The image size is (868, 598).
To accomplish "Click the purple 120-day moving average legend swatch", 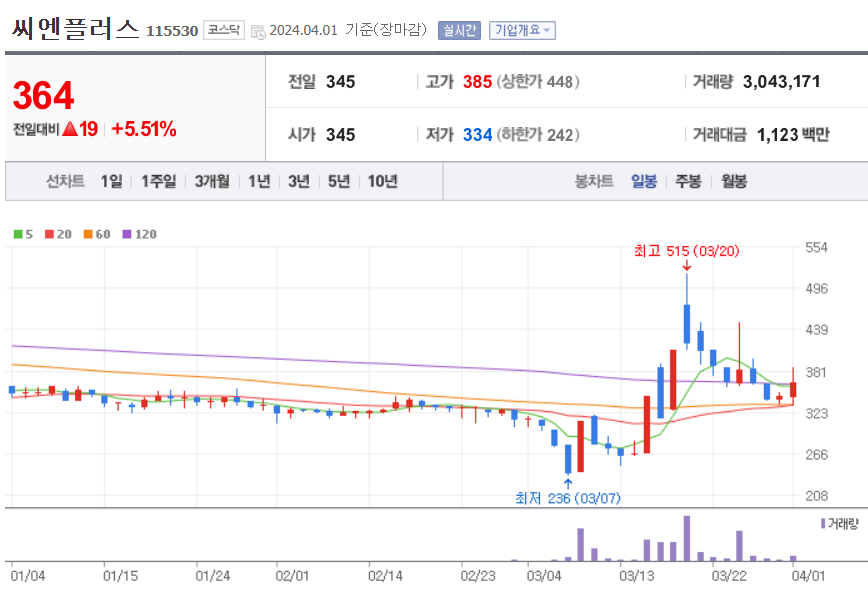I will (127, 234).
